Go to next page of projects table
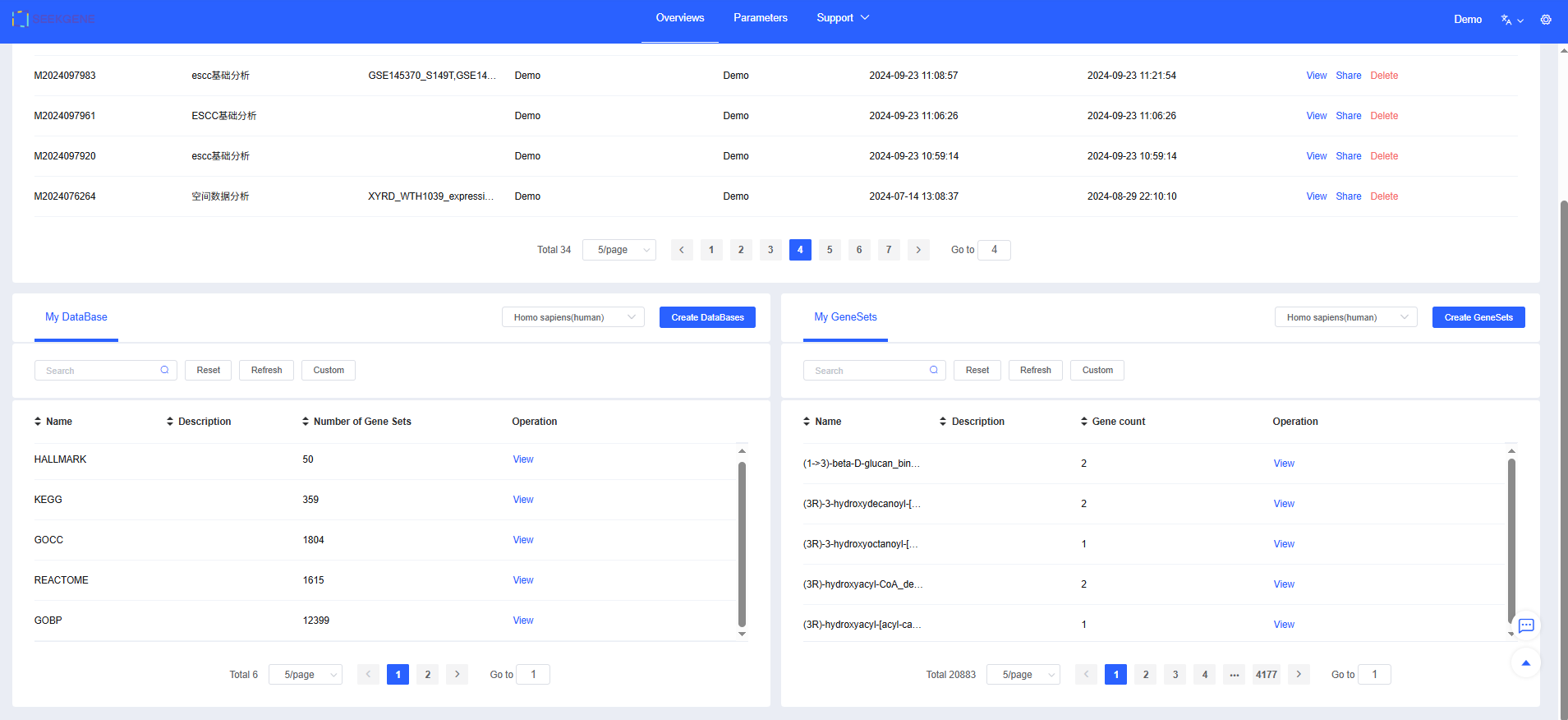 point(918,250)
